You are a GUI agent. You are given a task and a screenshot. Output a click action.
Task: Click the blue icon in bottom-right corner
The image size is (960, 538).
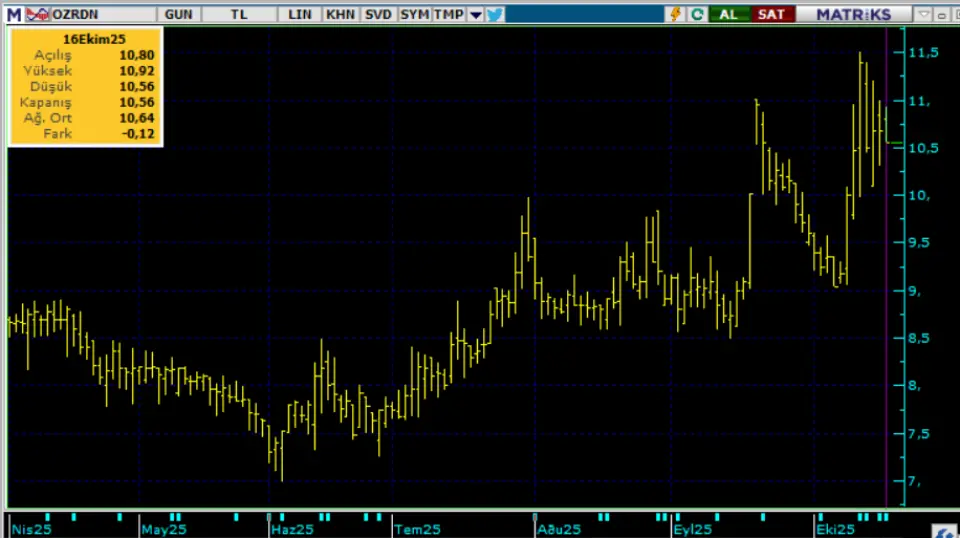[x=944, y=529]
